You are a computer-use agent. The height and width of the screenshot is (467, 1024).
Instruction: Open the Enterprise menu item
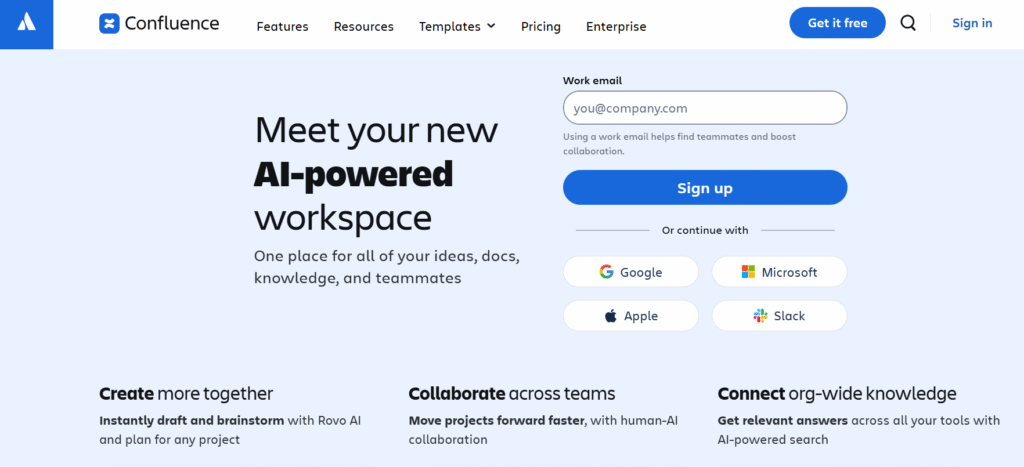pos(616,27)
